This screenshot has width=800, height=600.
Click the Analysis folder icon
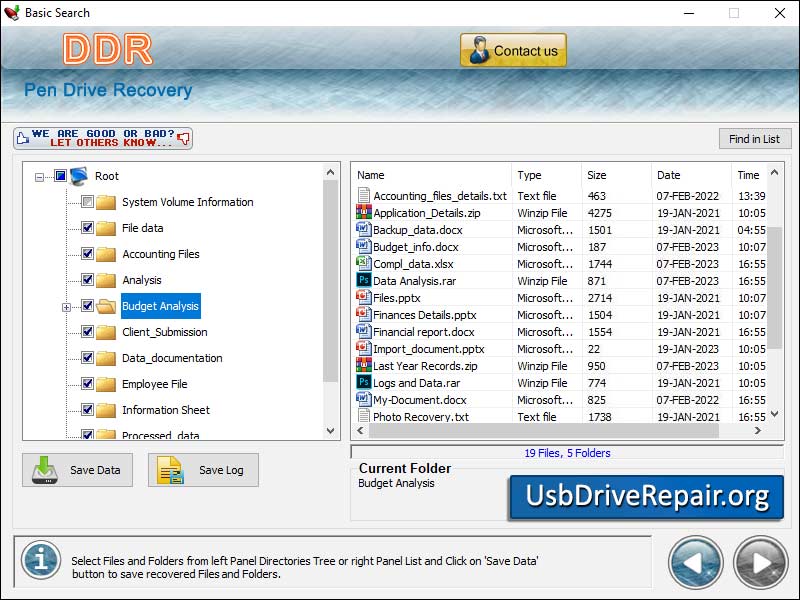[106, 281]
